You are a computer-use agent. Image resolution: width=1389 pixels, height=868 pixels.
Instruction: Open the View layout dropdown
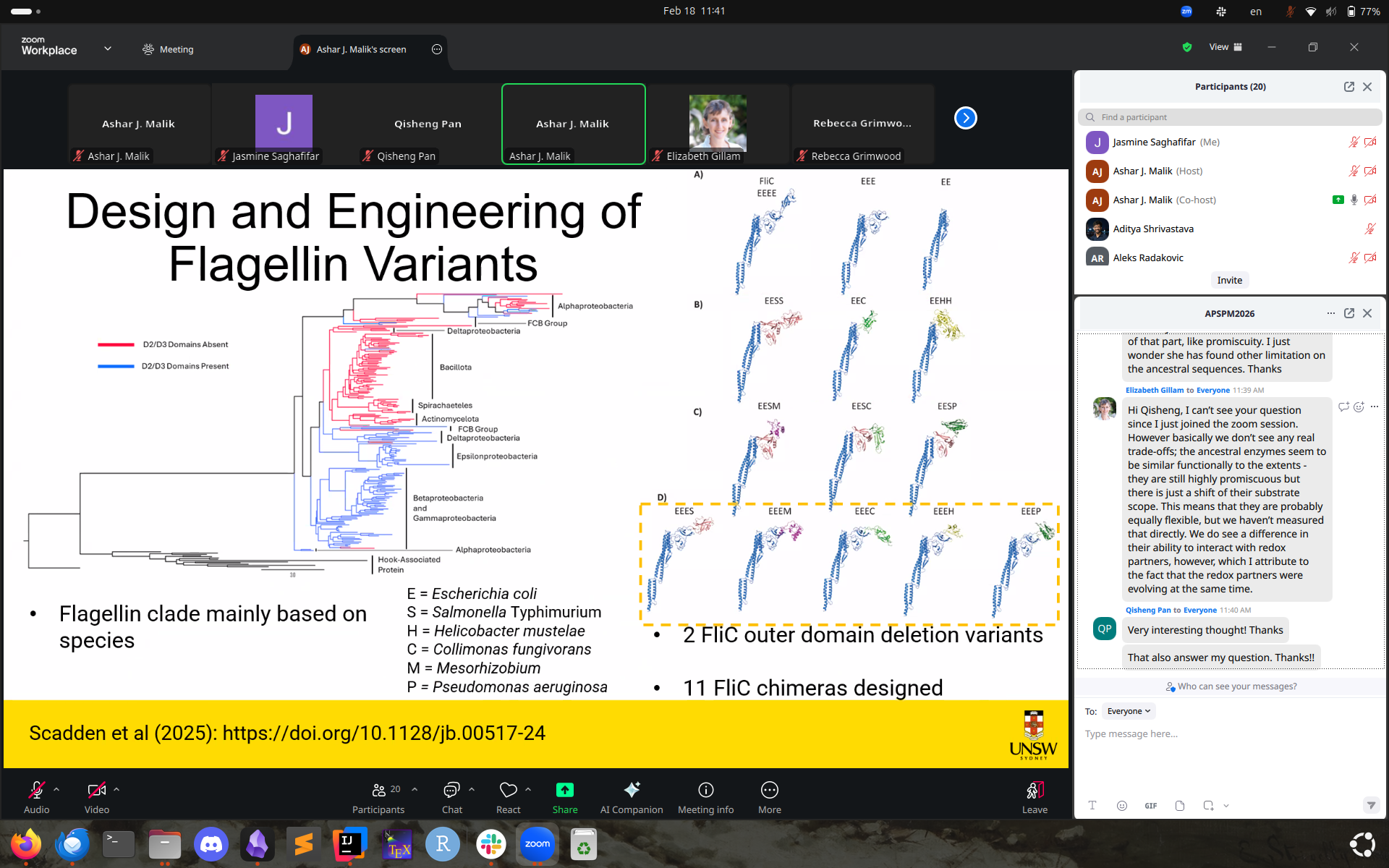coord(1225,47)
